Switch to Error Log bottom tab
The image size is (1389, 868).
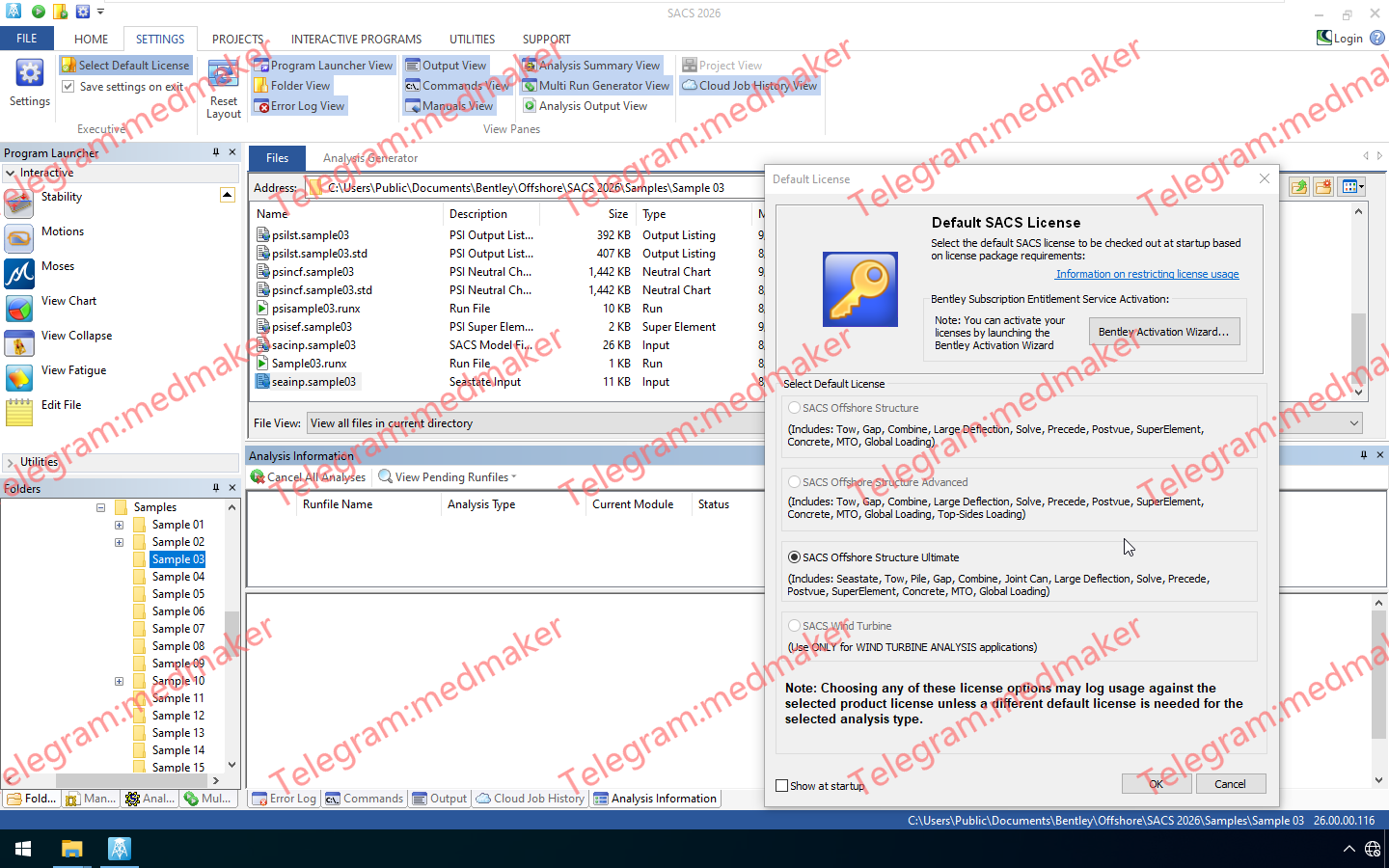(285, 799)
